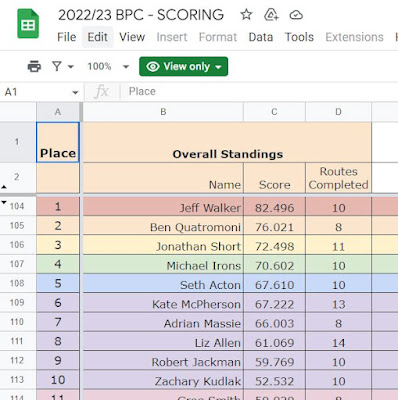Click the Jonathan Short cell
Image resolution: width=398 pixels, height=400 pixels.
click(x=163, y=245)
